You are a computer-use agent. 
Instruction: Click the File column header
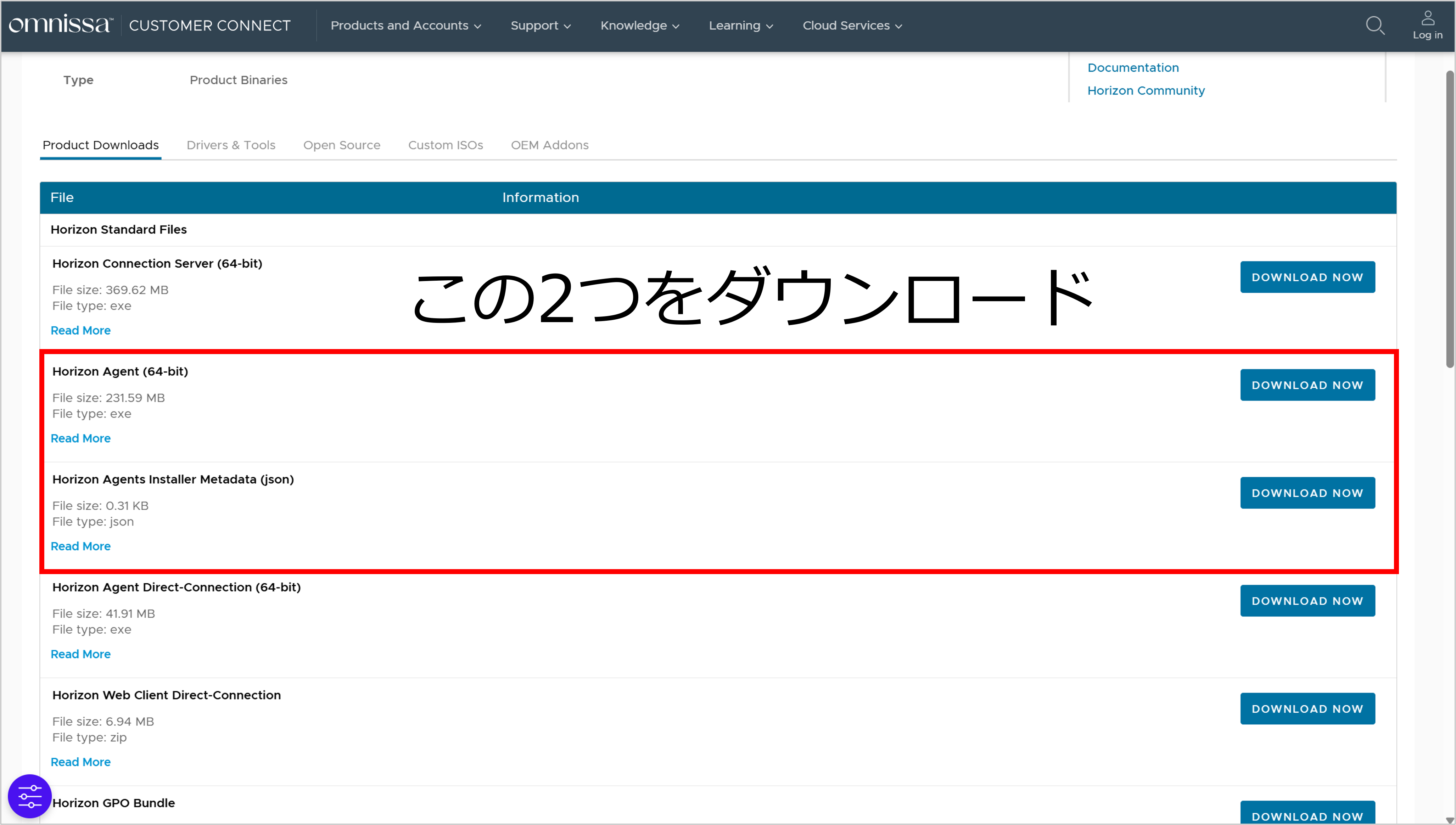pyautogui.click(x=62, y=197)
